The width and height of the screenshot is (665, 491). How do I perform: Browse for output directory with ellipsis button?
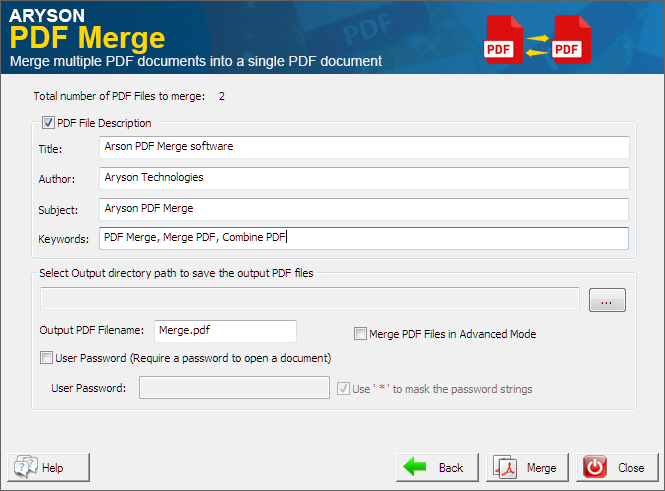(607, 300)
